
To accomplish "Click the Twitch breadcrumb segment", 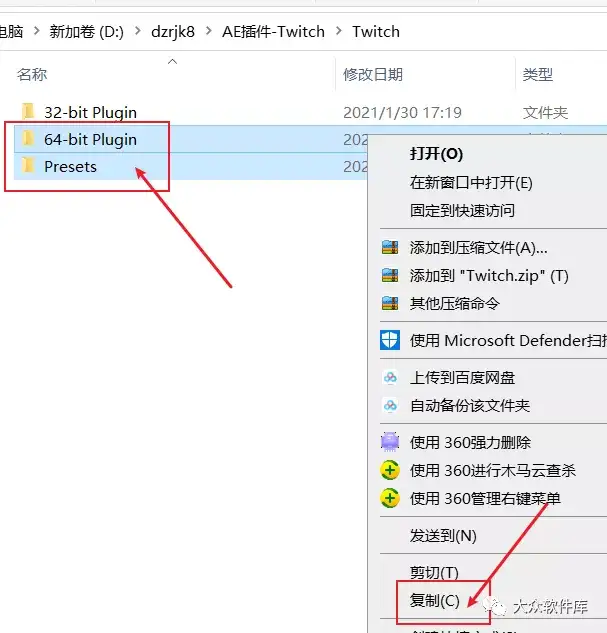I will click(376, 31).
